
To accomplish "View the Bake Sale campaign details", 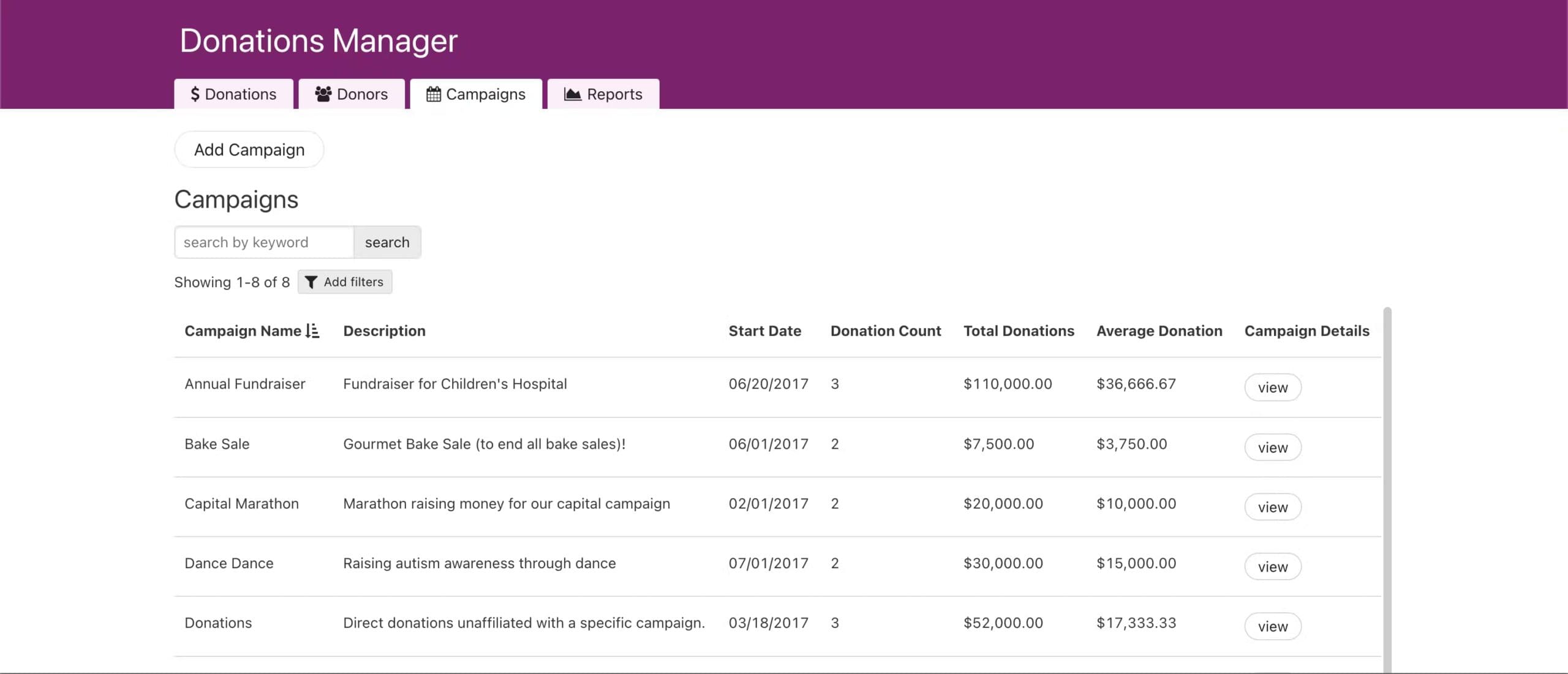I will pos(1272,447).
